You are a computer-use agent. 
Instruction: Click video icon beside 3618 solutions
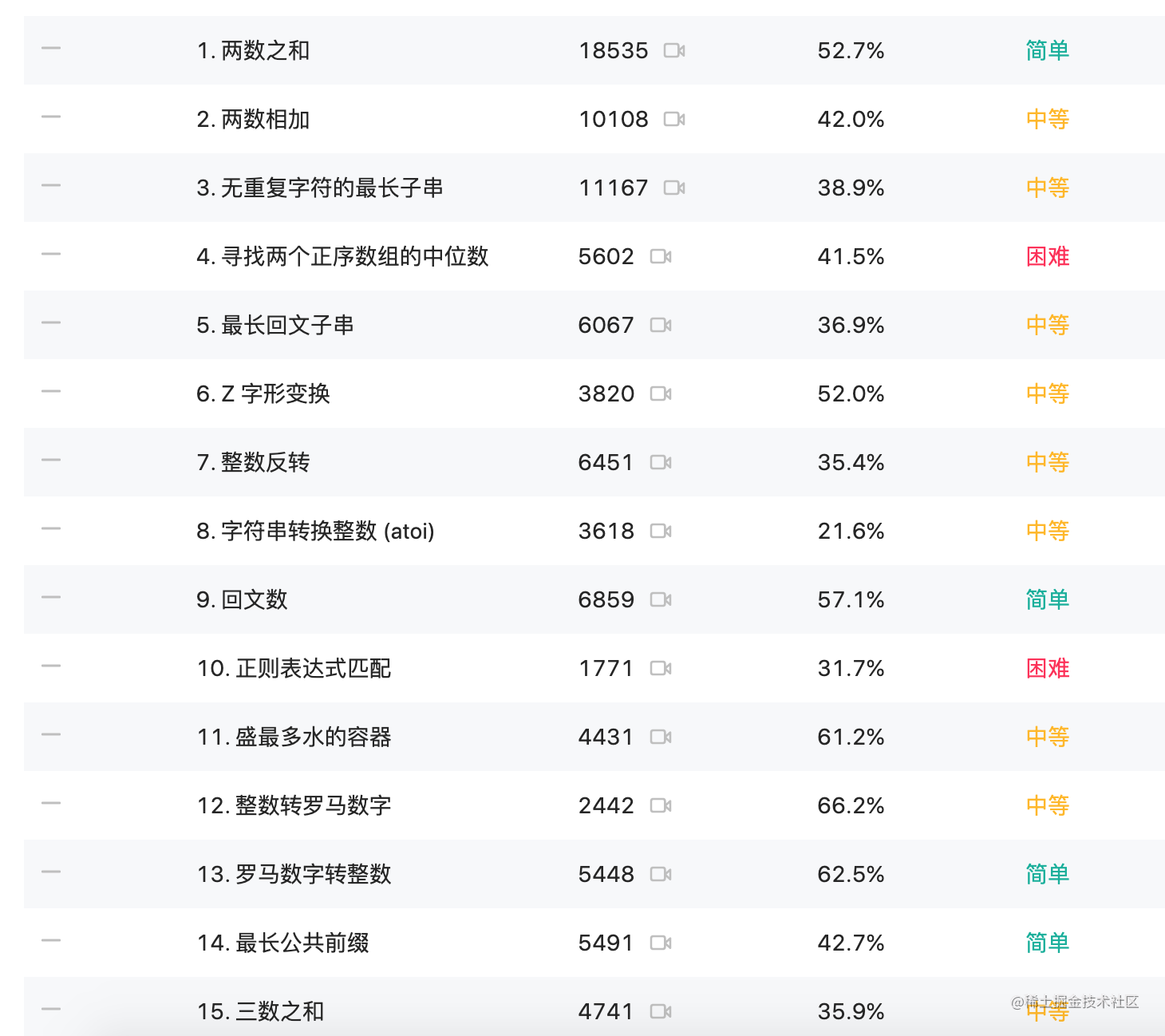[661, 531]
